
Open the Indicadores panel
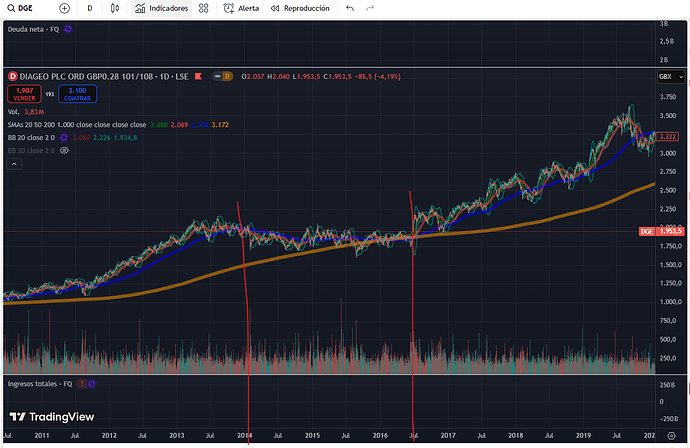tap(160, 8)
